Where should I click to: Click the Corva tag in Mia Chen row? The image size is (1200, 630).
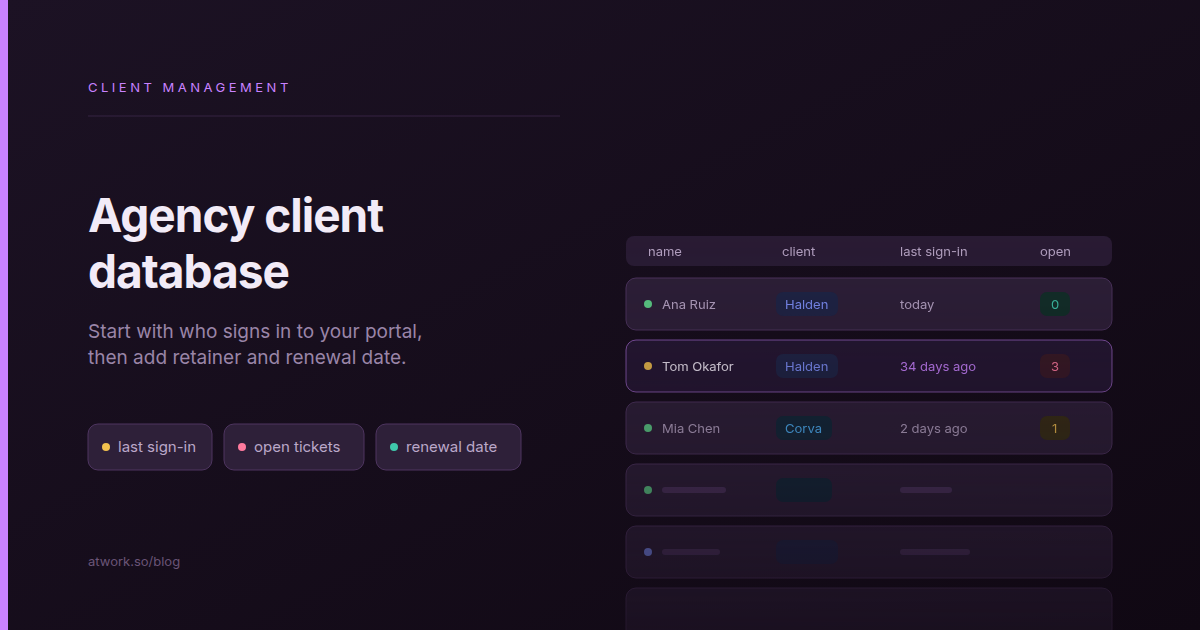pos(803,429)
